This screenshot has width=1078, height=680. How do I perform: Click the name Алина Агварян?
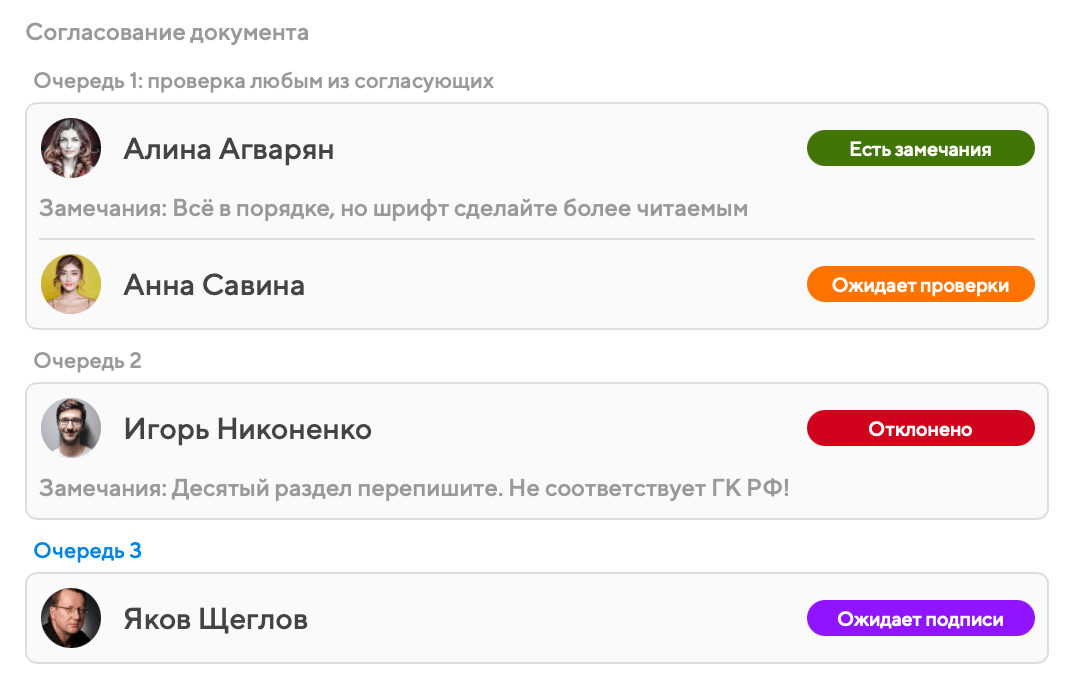tap(229, 150)
